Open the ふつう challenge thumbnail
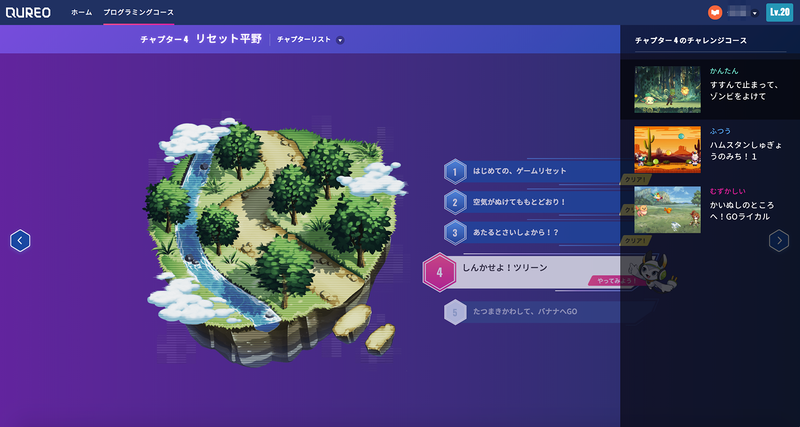The width and height of the screenshot is (800, 427). click(667, 149)
